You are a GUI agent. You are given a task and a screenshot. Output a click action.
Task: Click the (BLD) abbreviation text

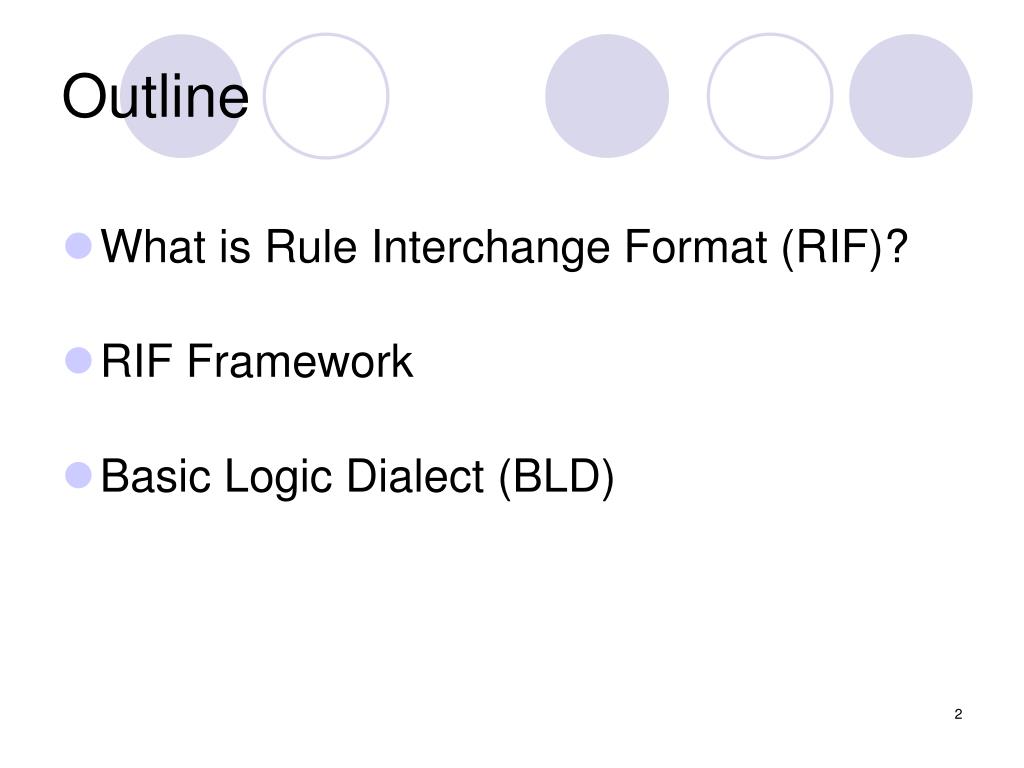556,477
